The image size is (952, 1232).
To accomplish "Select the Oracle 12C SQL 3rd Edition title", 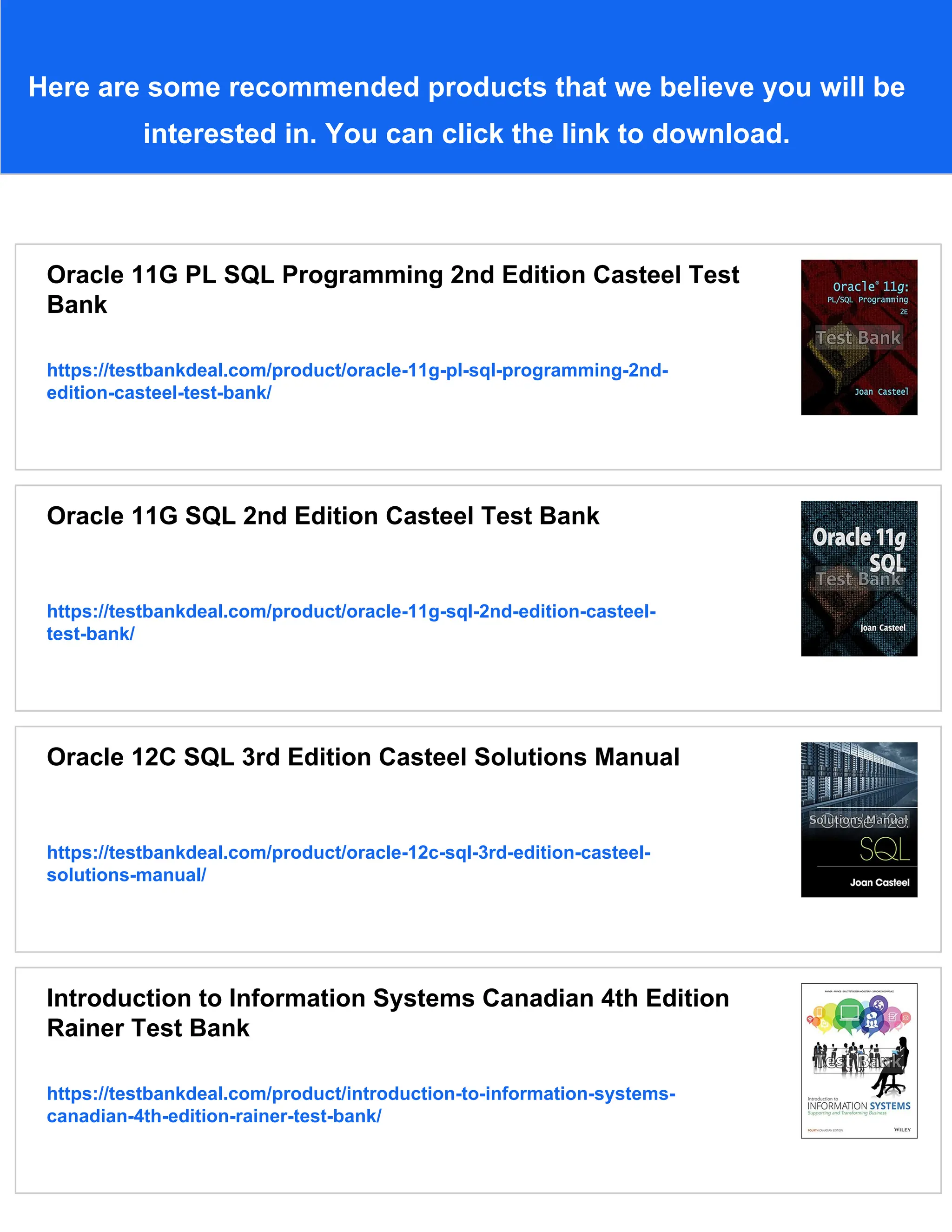I will pos(363,757).
